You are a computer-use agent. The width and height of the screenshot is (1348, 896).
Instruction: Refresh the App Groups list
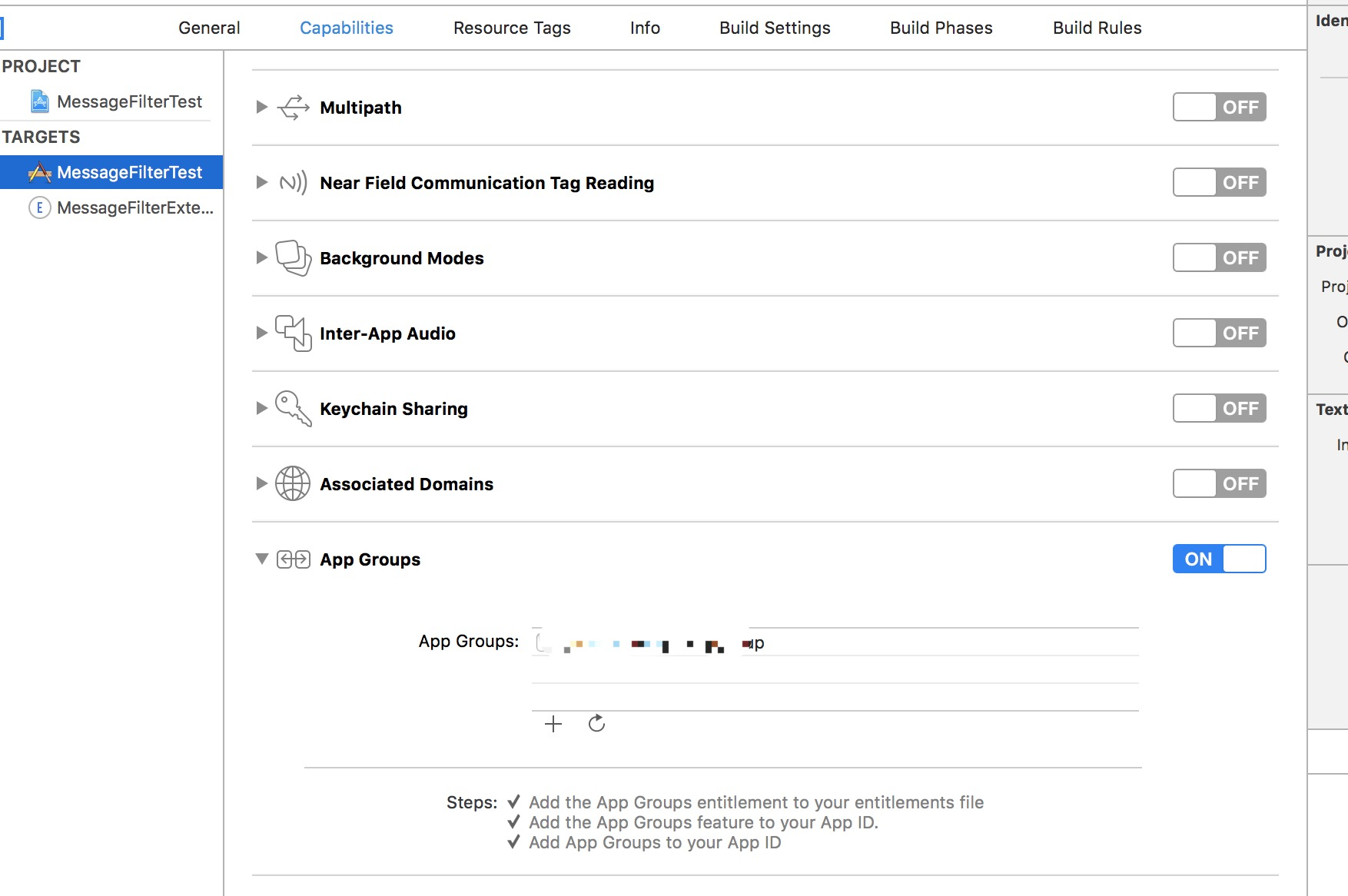596,724
